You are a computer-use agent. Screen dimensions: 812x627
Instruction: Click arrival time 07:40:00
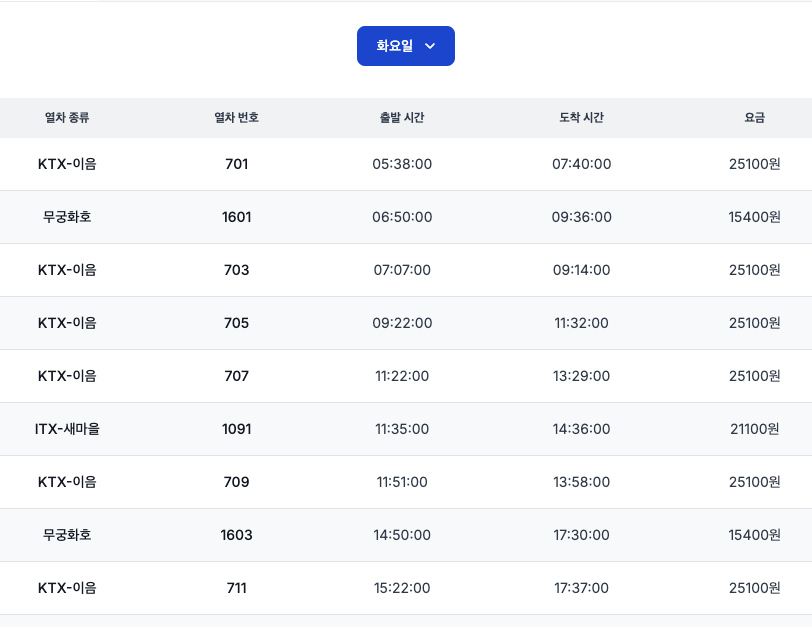[x=582, y=164]
